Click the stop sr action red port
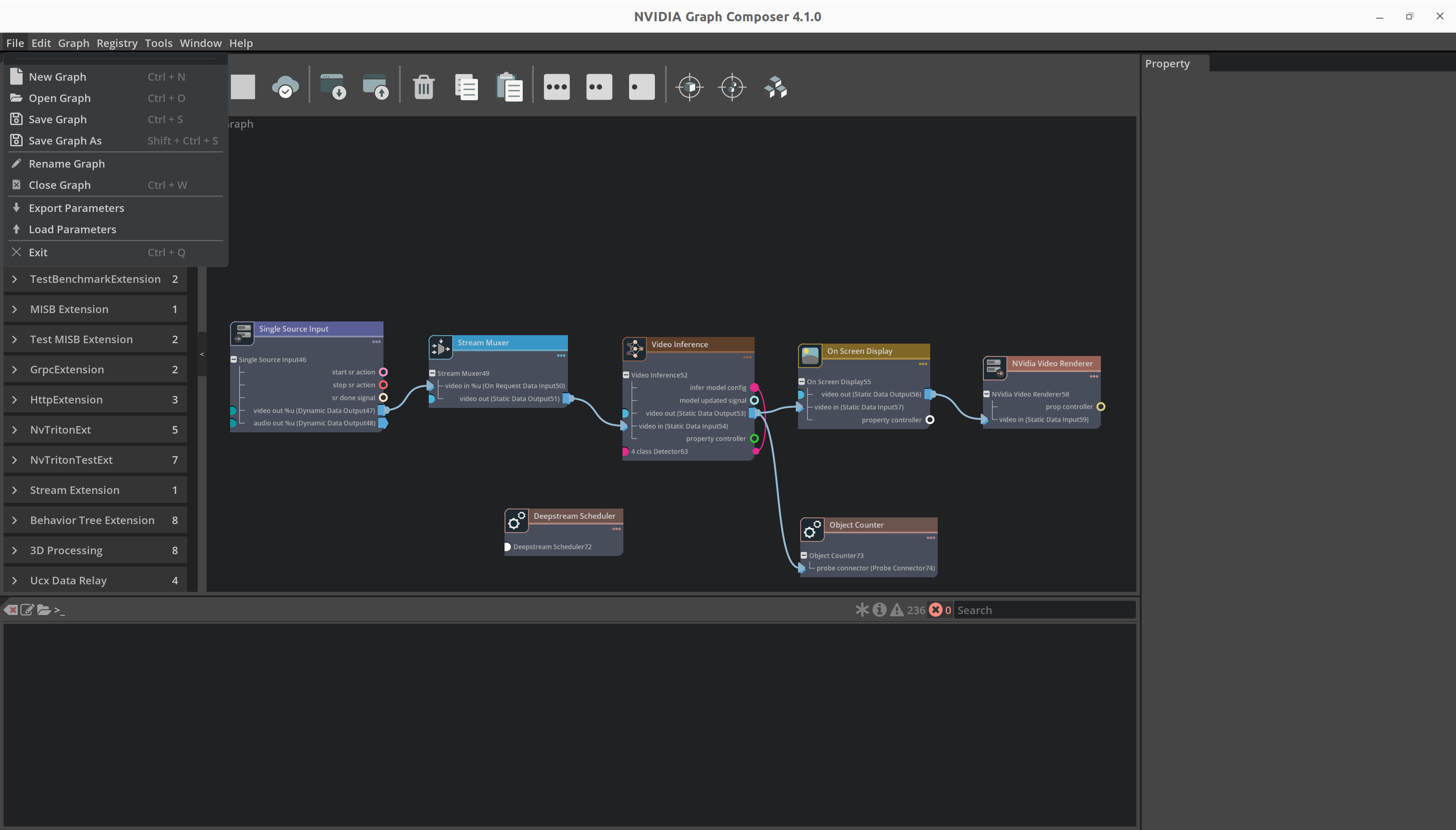1456x830 pixels. [384, 385]
